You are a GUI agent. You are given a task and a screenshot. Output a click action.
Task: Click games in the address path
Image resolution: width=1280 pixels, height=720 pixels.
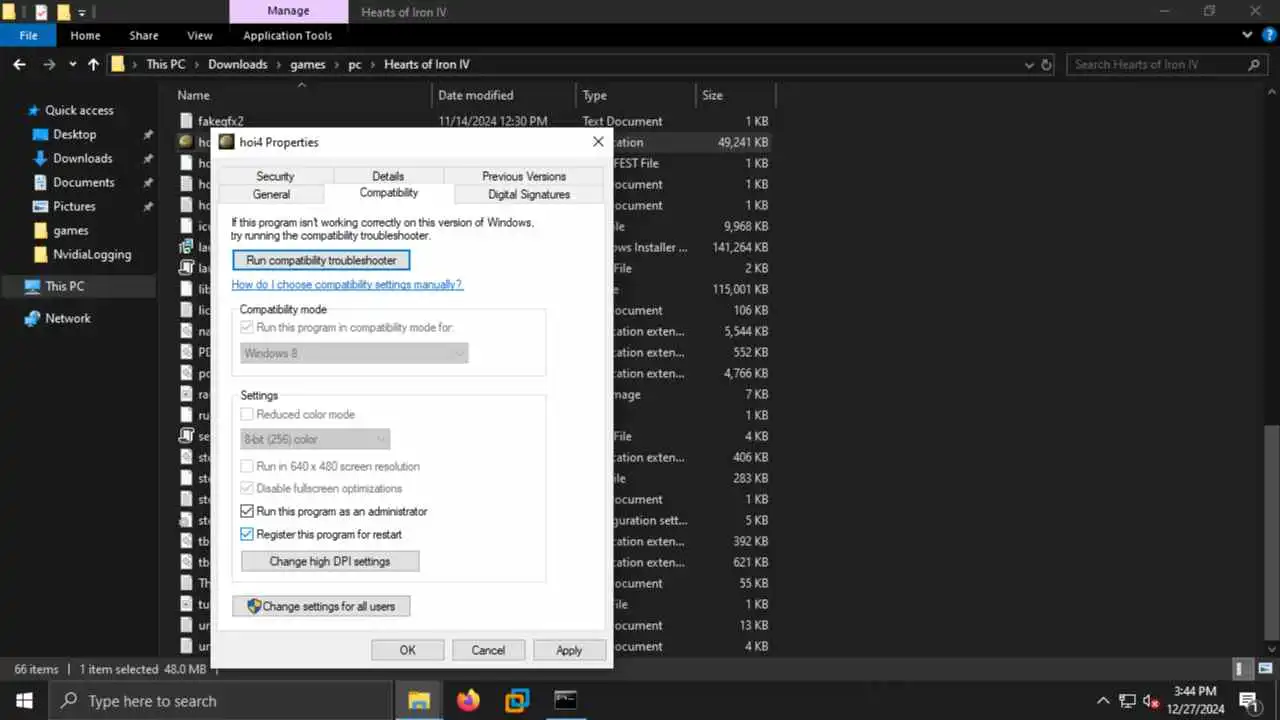point(307,64)
